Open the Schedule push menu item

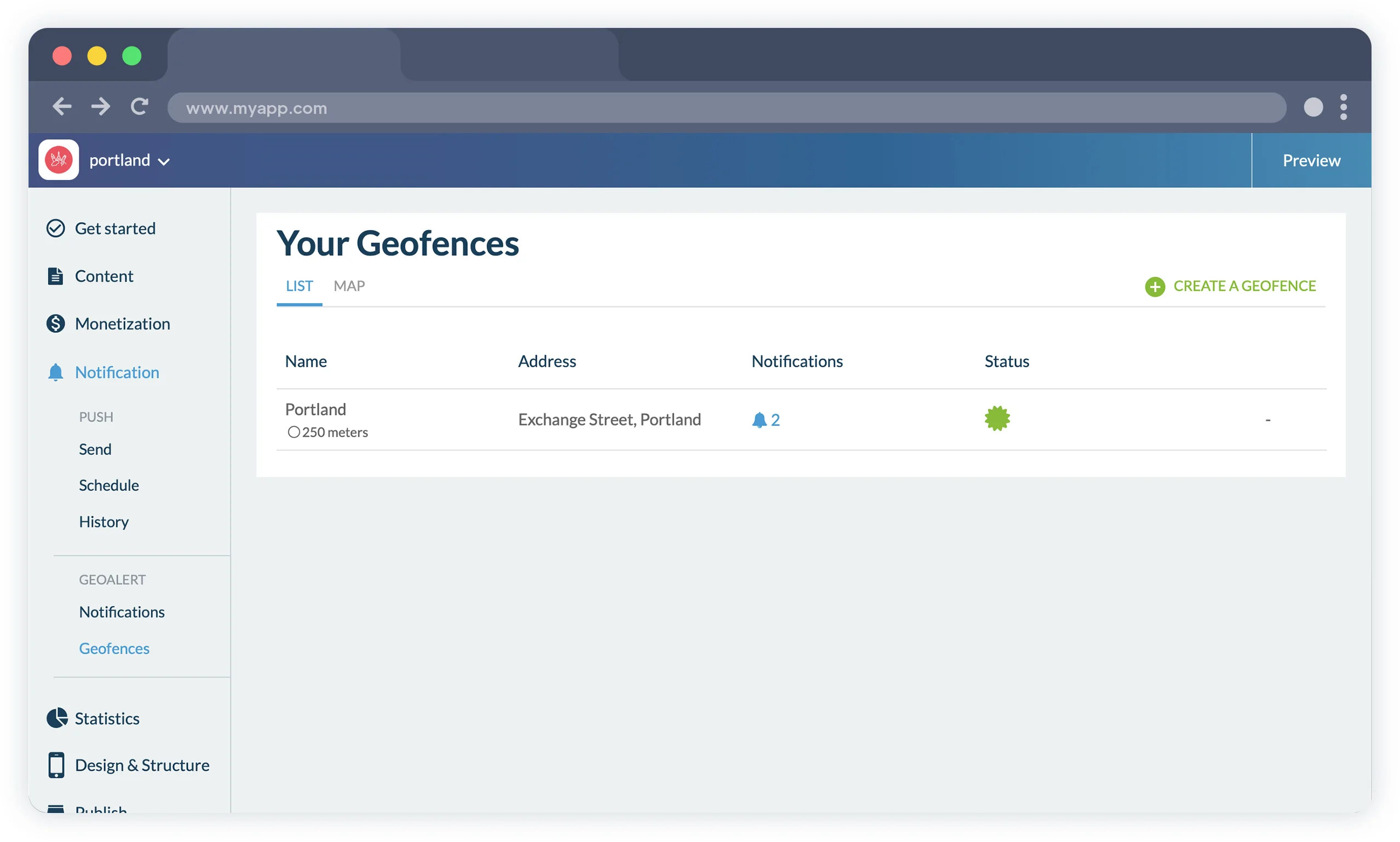109,485
